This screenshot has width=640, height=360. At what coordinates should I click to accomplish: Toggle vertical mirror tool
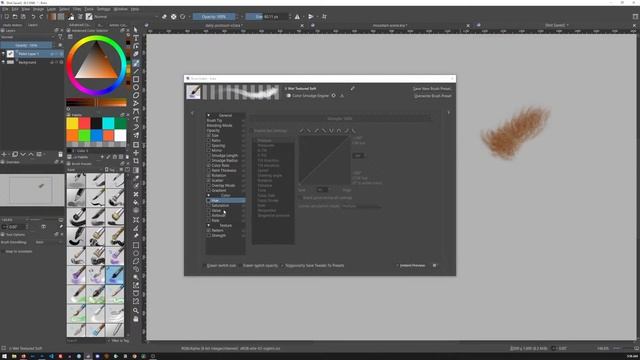click(311, 17)
